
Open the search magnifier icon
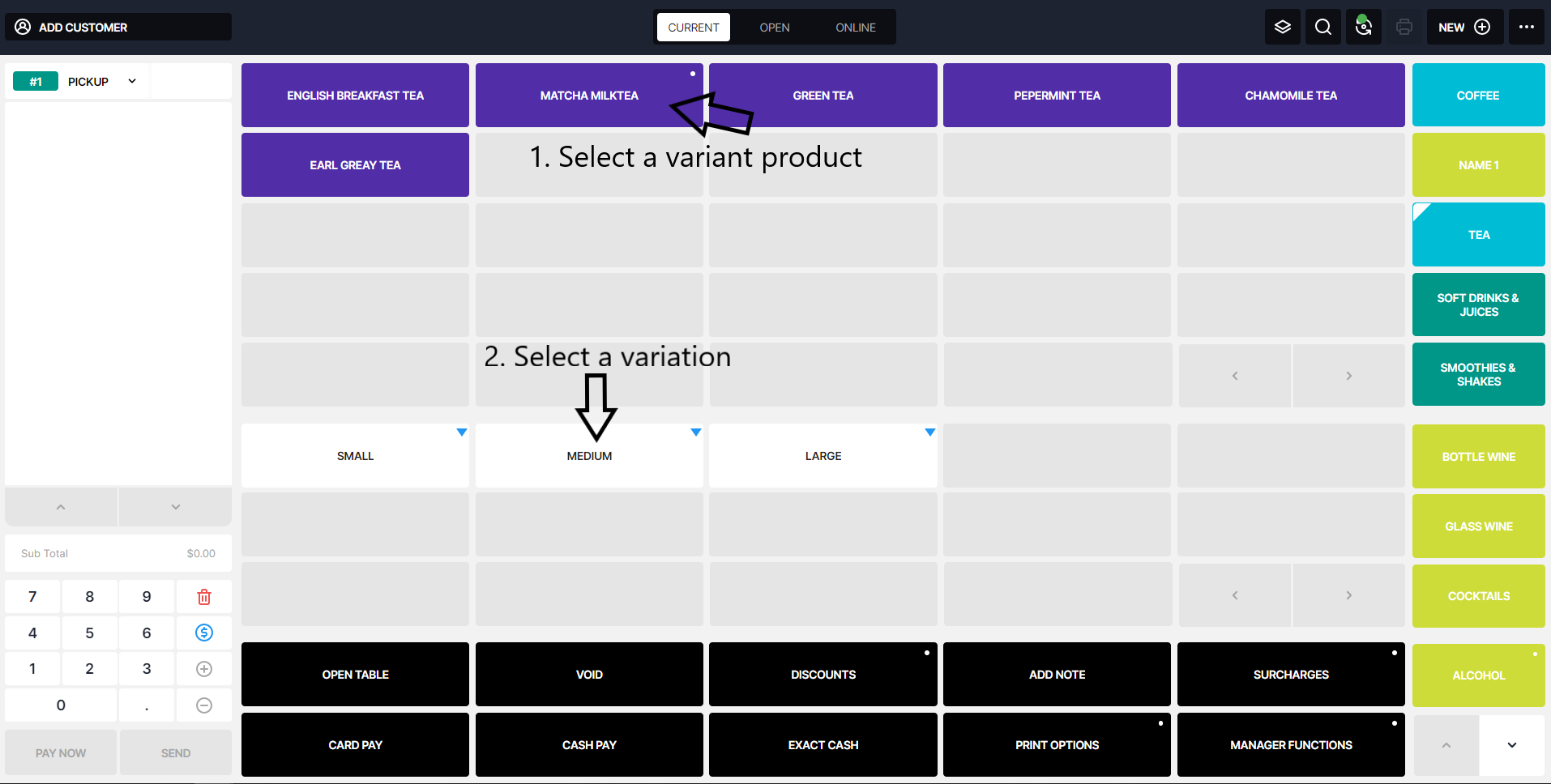click(1322, 27)
